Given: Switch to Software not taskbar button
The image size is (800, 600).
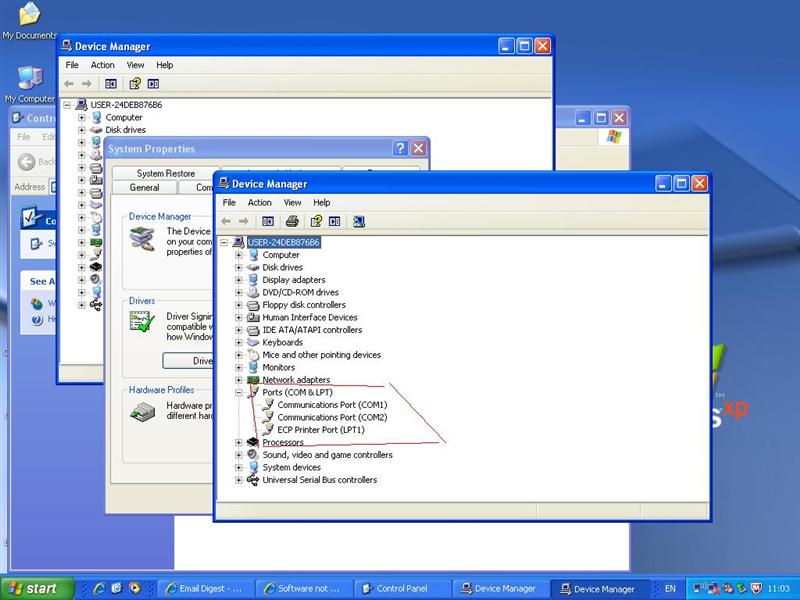Looking at the screenshot, I should (304, 588).
